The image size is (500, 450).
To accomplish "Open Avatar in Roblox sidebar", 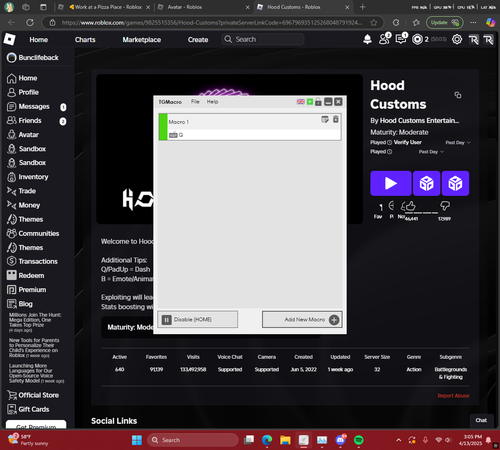I will (x=23, y=135).
